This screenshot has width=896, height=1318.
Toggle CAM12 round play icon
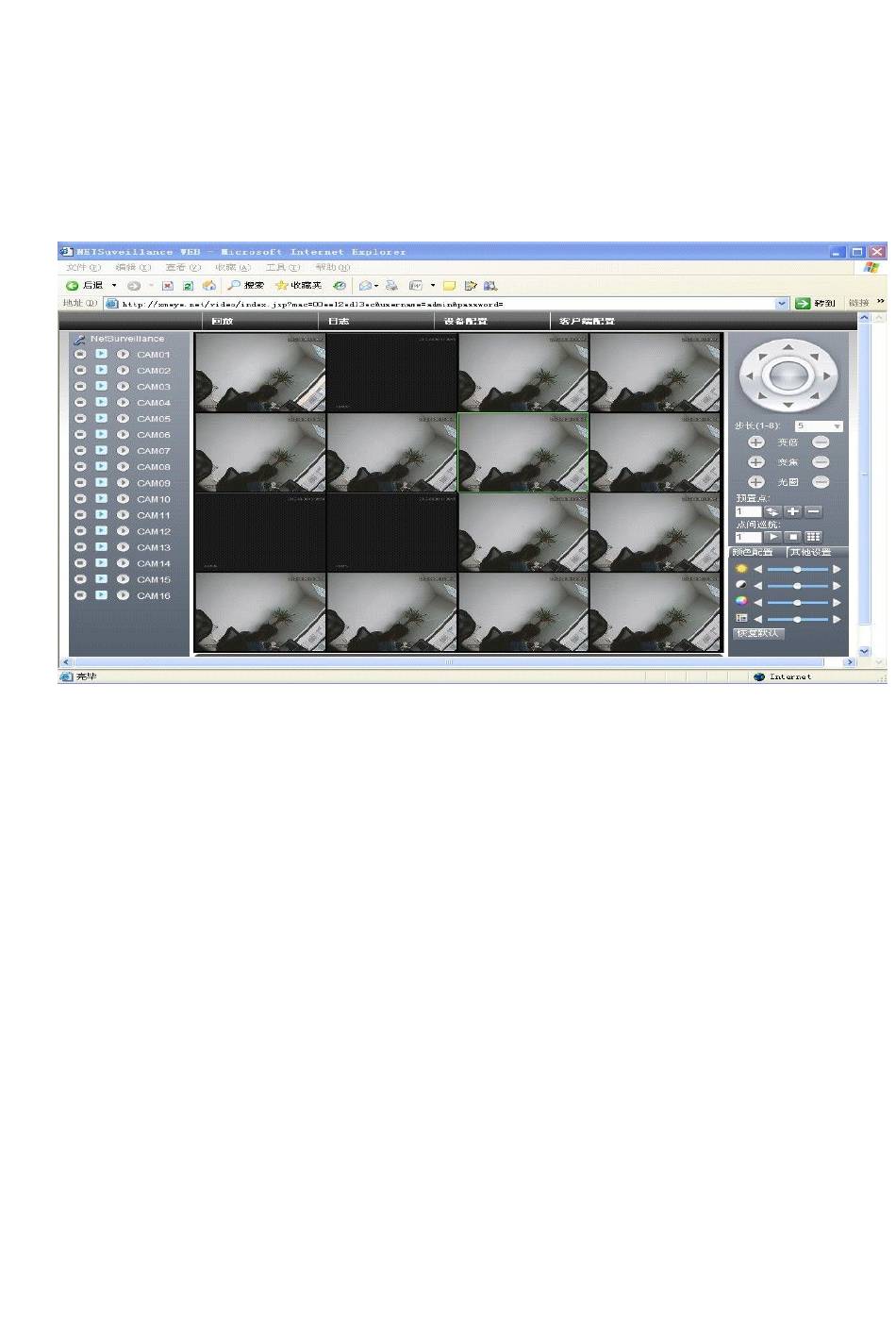pyautogui.click(x=123, y=531)
